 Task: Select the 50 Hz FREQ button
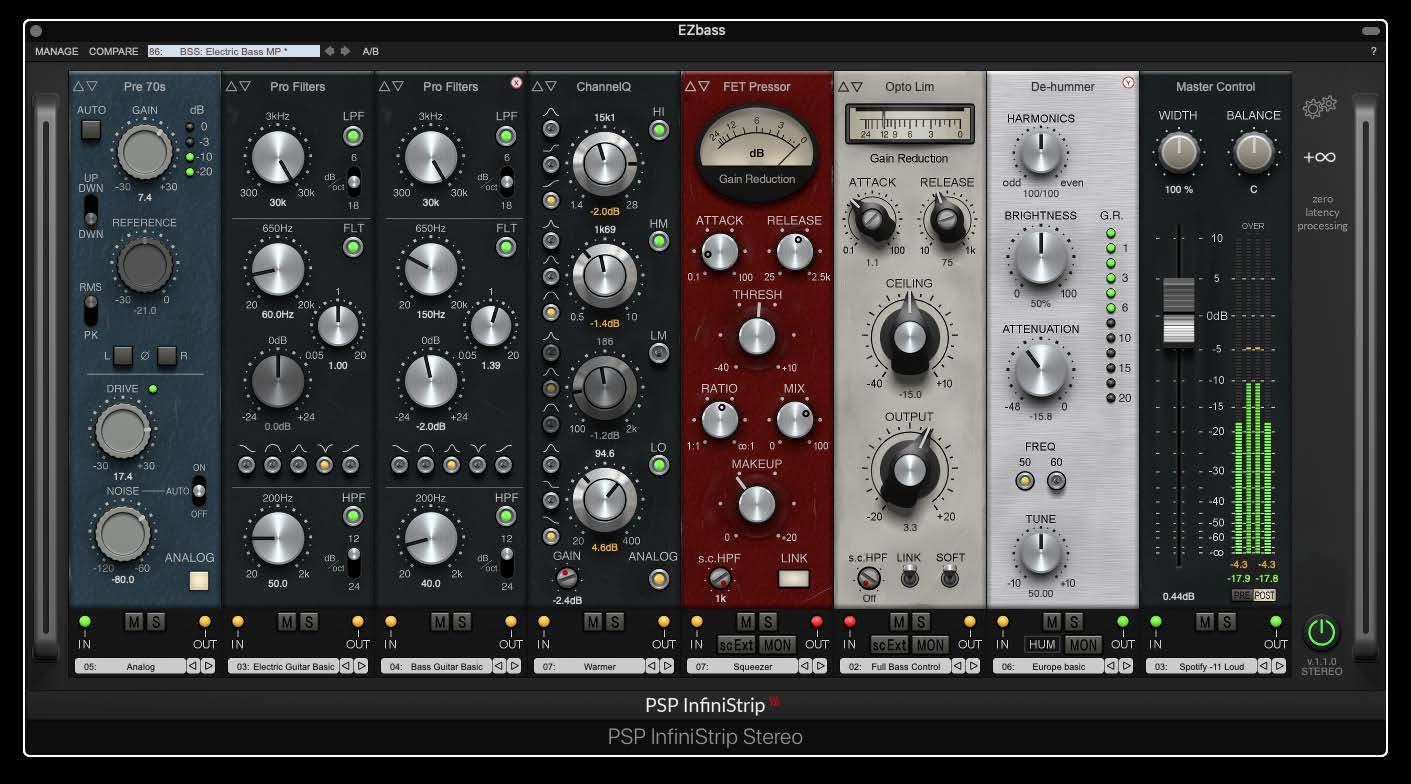(x=1025, y=482)
